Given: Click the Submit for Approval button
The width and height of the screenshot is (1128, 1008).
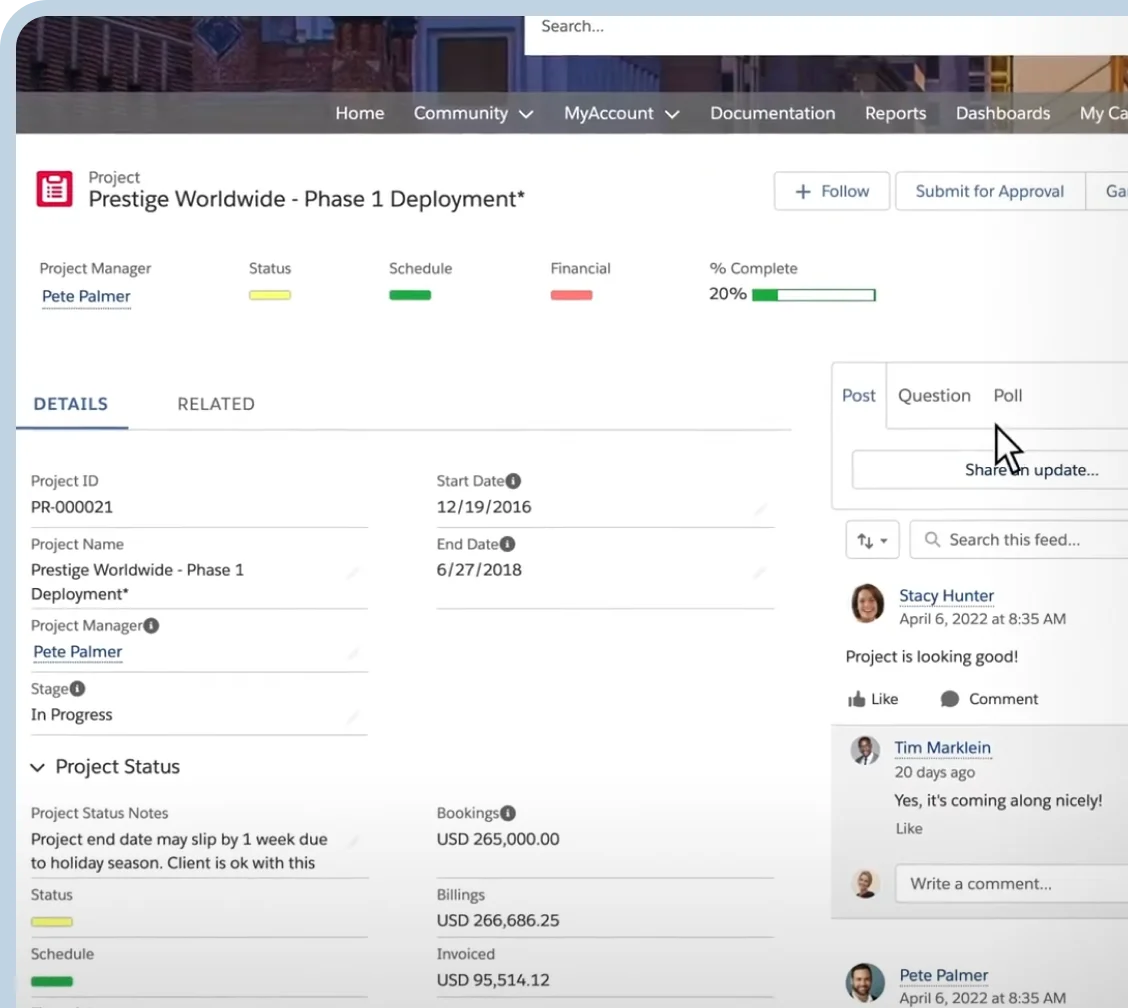Looking at the screenshot, I should coord(989,192).
